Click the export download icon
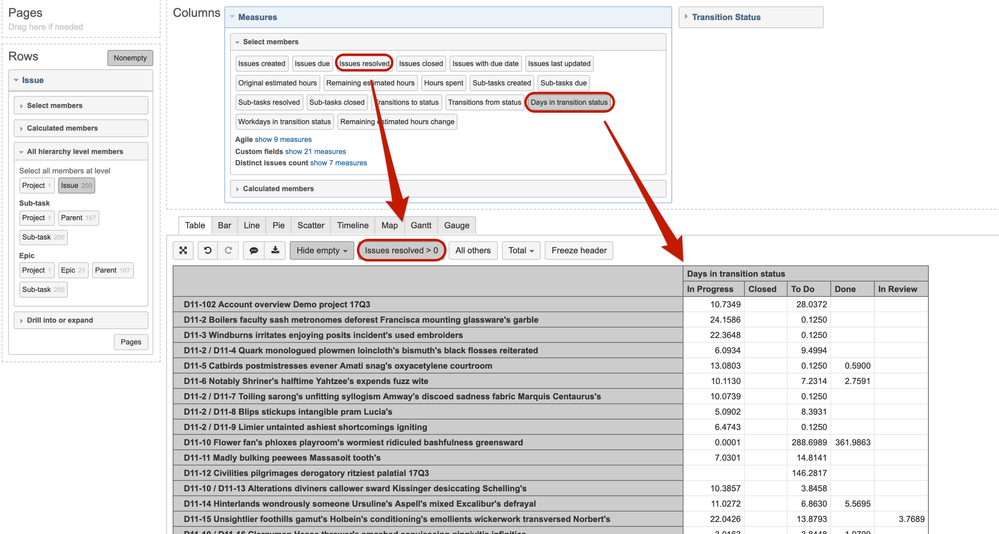The image size is (999, 534). point(275,250)
